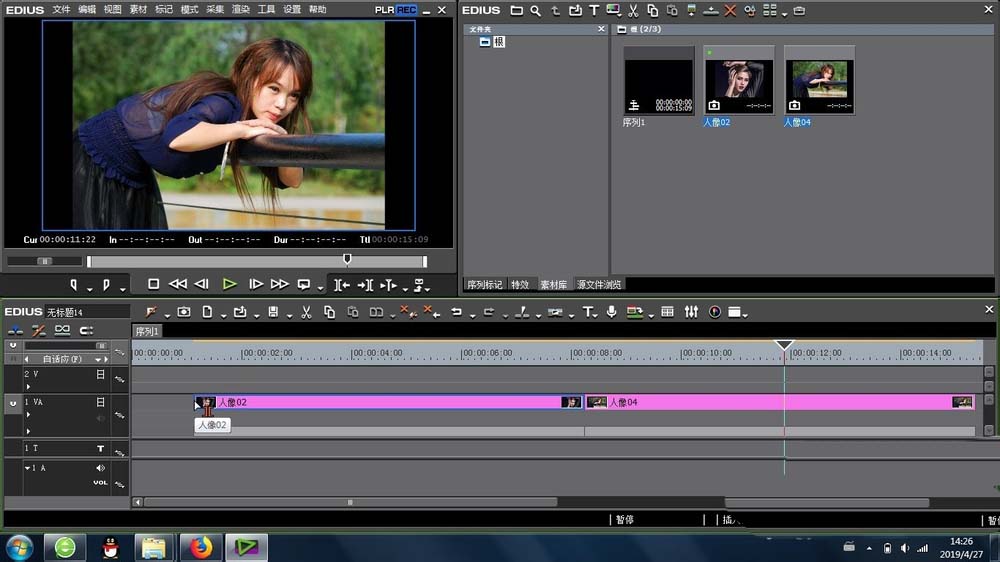
Task: Click the undo icon in timeline toolbar
Action: [x=456, y=312]
